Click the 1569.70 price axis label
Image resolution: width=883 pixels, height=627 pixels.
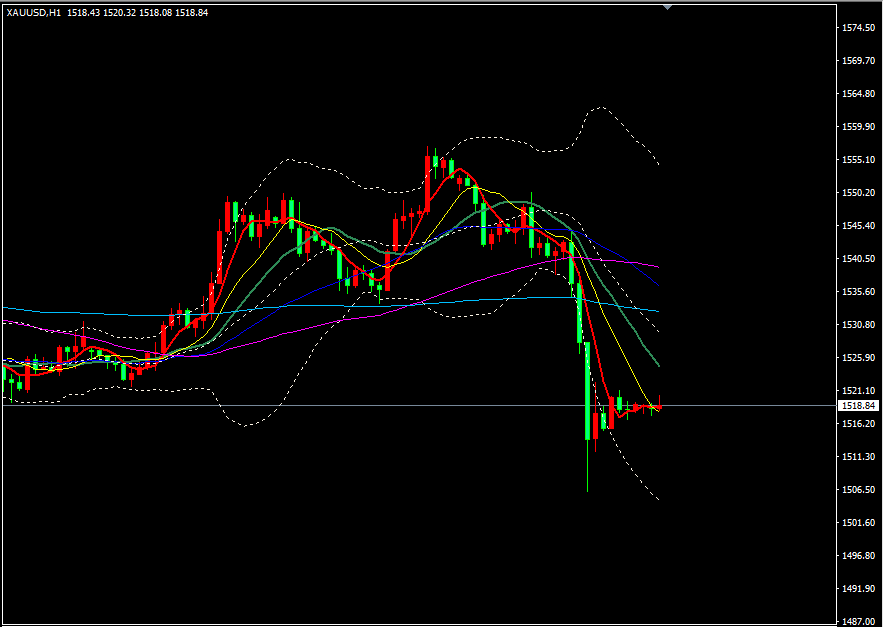pyautogui.click(x=858, y=60)
